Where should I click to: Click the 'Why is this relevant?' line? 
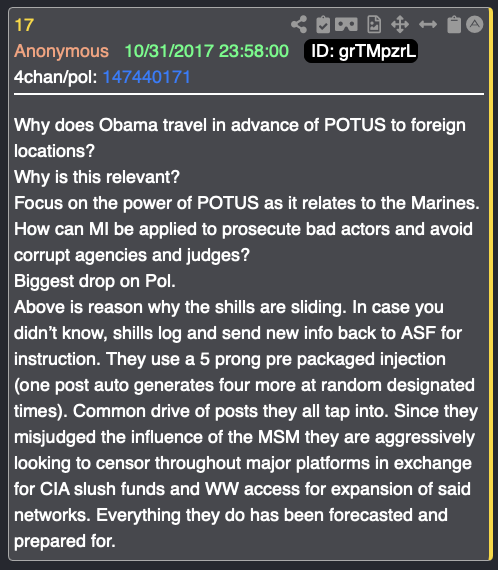click(97, 177)
